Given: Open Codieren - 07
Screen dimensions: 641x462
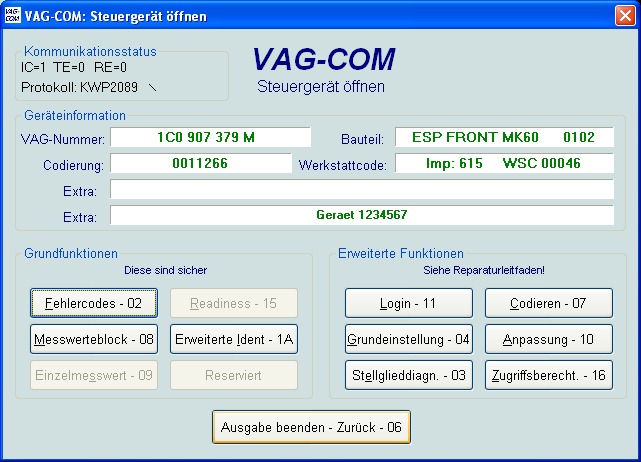Looking at the screenshot, I should point(549,303).
